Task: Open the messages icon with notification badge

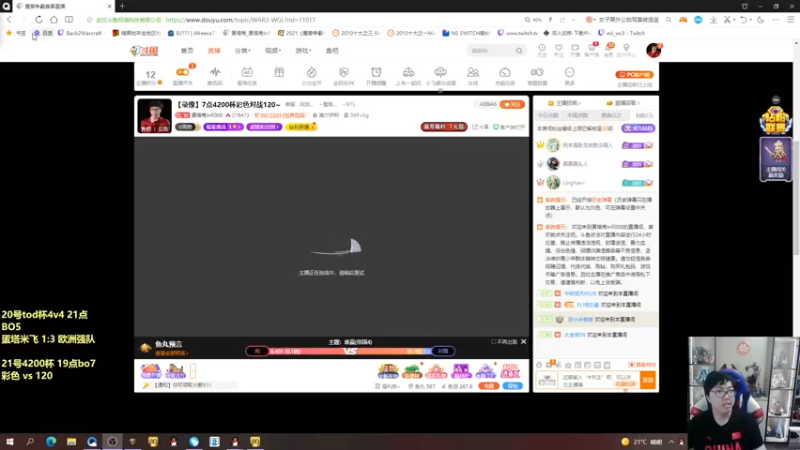Action: (608, 49)
